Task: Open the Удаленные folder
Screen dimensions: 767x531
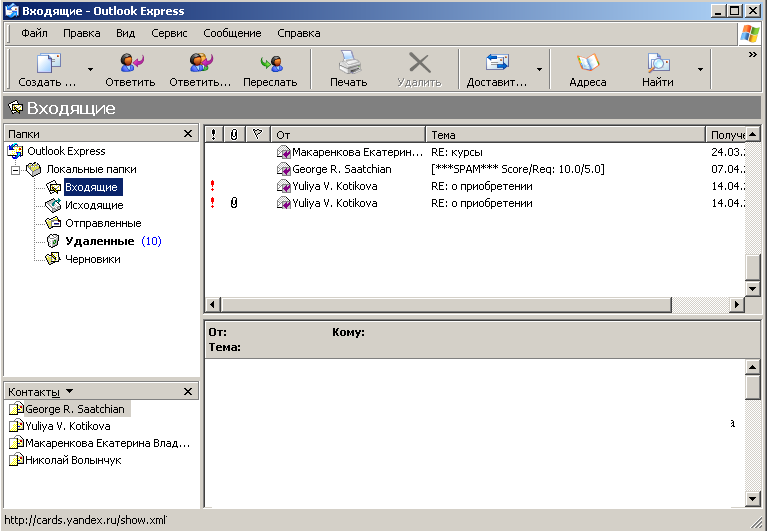Action: click(99, 241)
